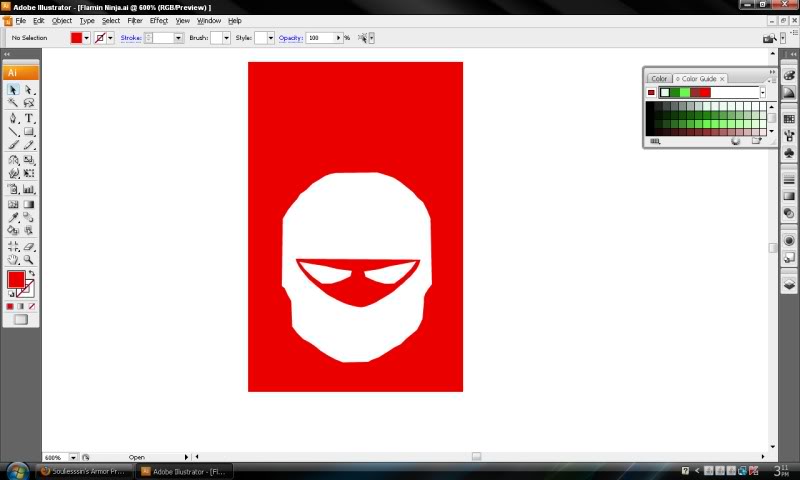Pick the Mesh tool
Image resolution: width=800 pixels, height=480 pixels.
(13, 205)
